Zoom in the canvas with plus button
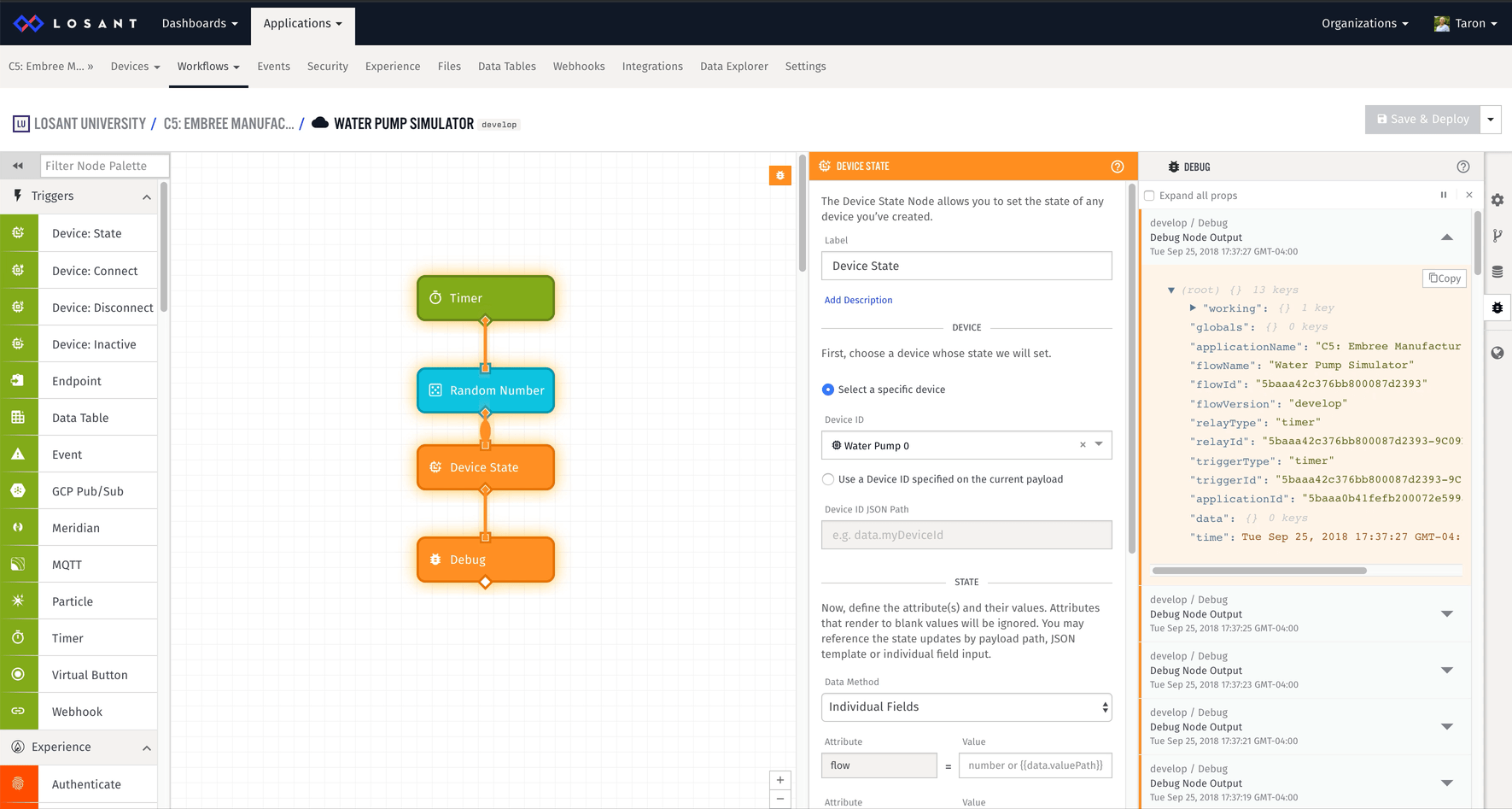The width and height of the screenshot is (1512, 809). tap(780, 780)
